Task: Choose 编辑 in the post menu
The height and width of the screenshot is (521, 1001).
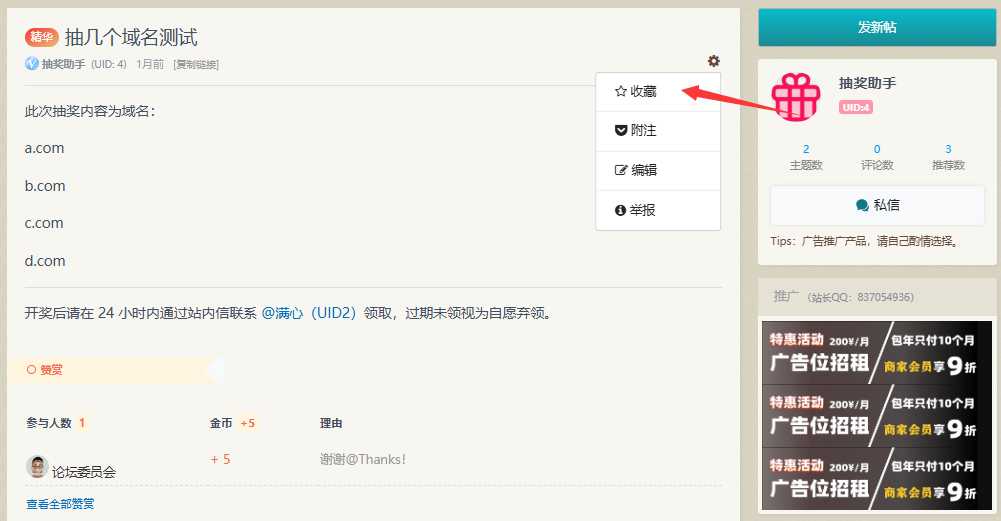Action: pyautogui.click(x=658, y=170)
